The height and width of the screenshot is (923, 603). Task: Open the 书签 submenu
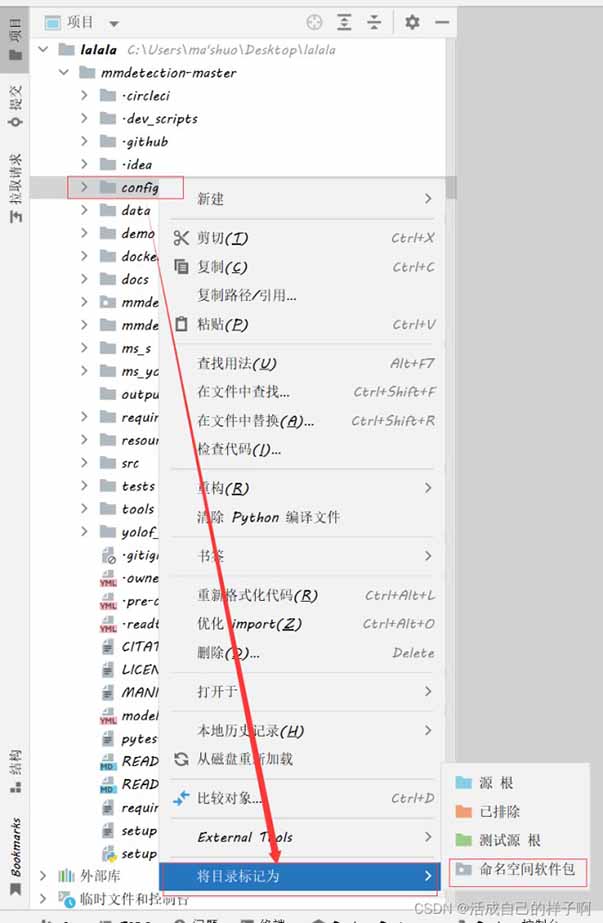point(303,556)
